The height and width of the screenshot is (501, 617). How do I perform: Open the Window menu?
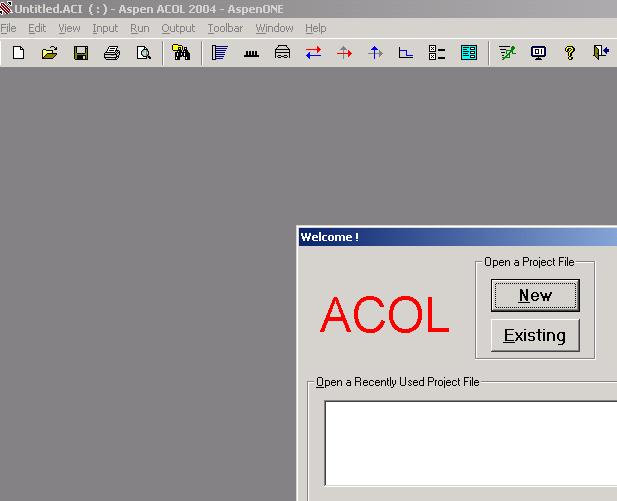pos(274,28)
